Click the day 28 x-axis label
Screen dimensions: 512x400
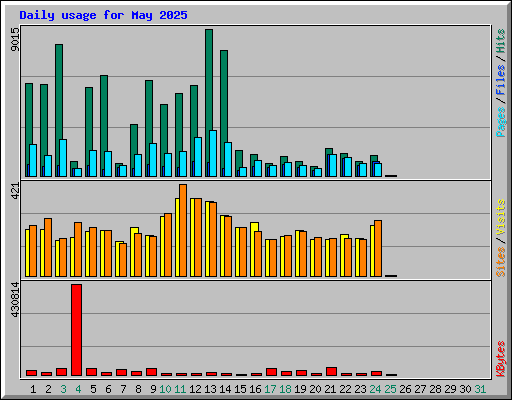point(435,389)
